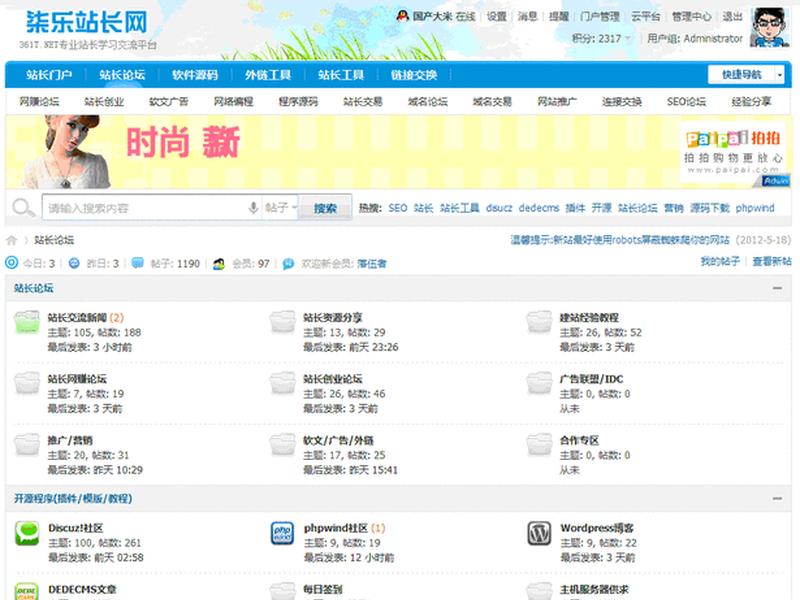Open the user avatar picture

tap(770, 27)
